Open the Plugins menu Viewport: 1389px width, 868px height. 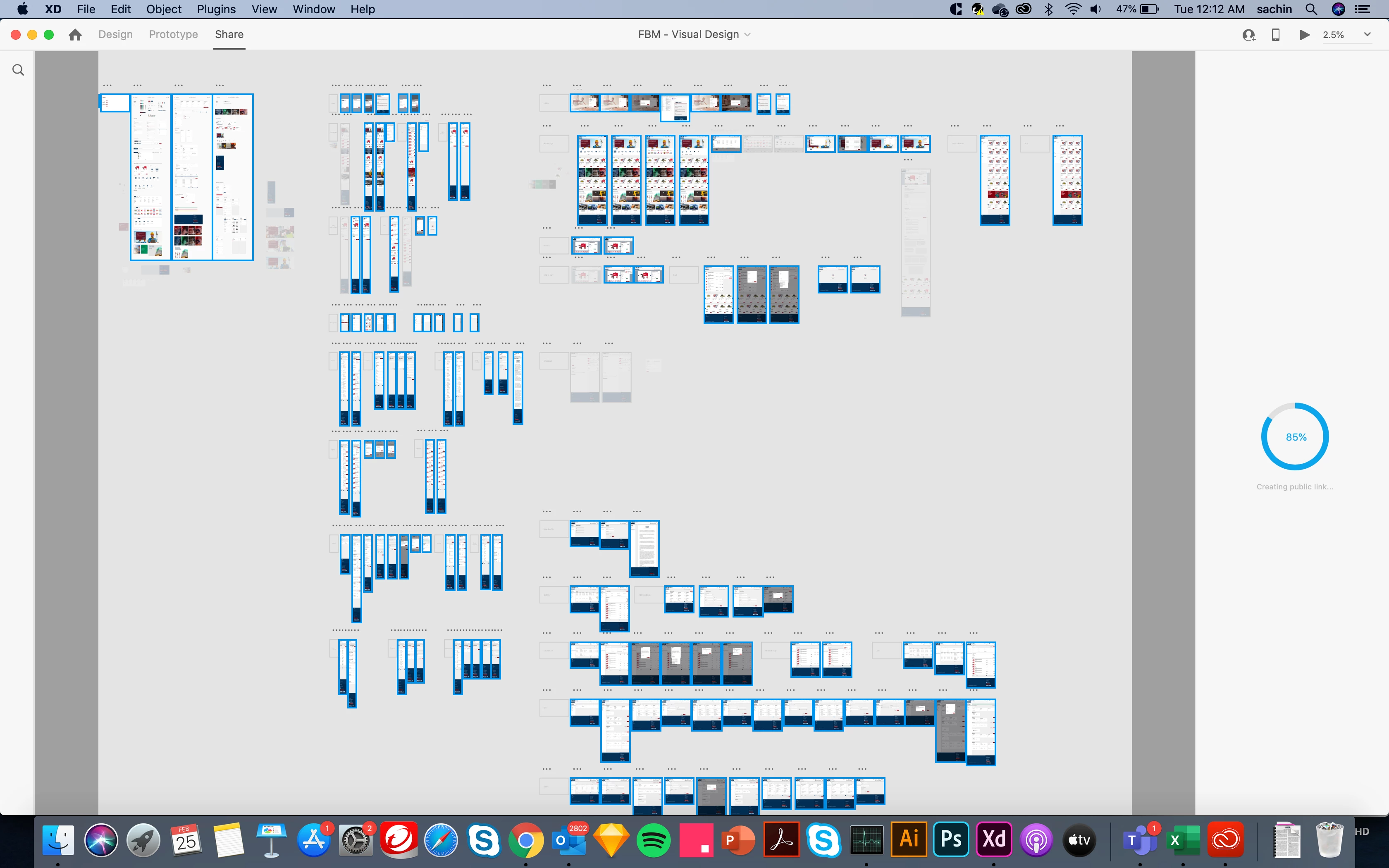click(x=216, y=9)
